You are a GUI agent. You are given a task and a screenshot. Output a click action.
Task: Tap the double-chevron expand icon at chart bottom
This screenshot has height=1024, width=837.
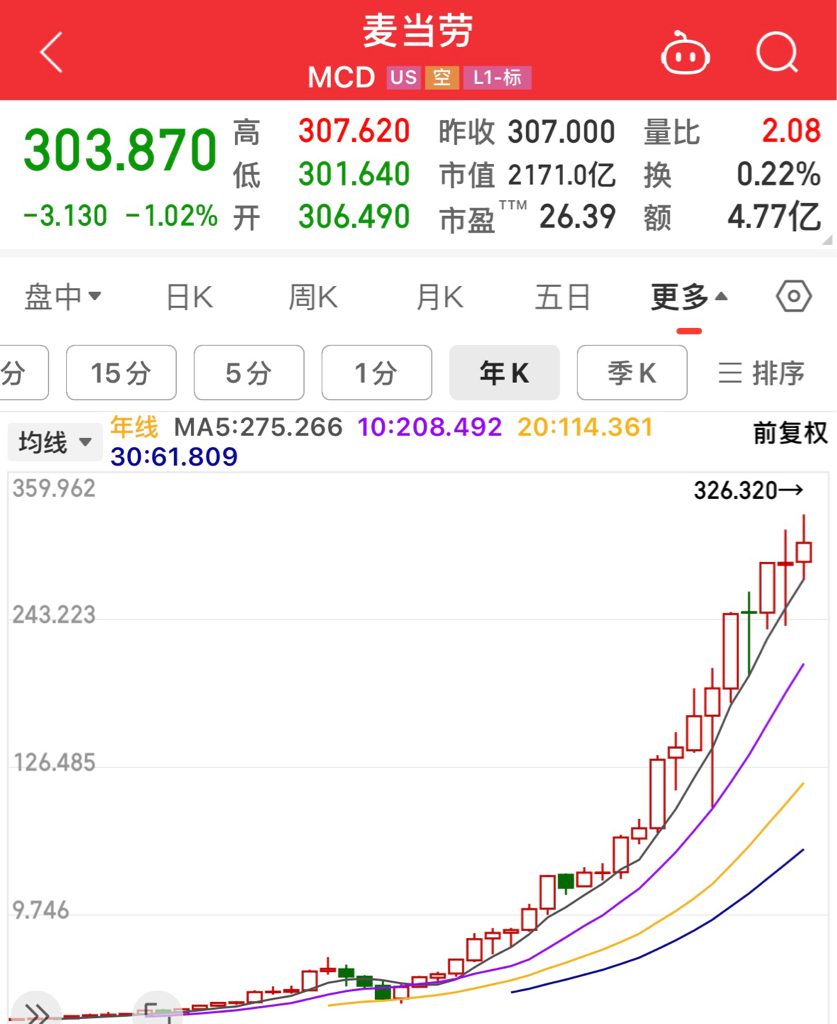click(37, 1012)
